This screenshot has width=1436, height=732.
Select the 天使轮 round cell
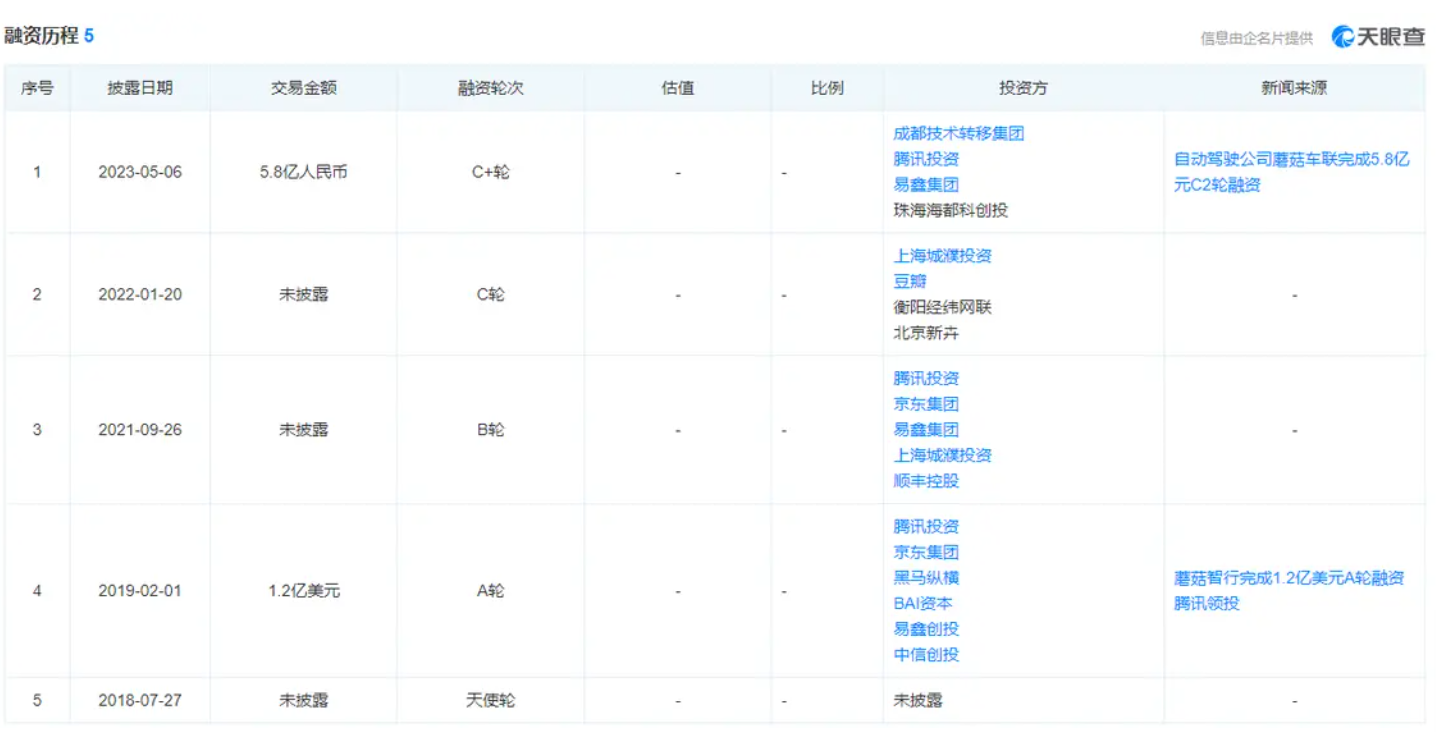click(491, 701)
